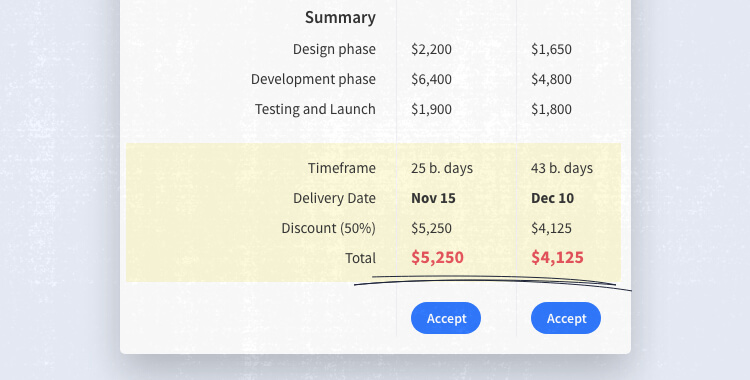Accept the $4,125 Dec 10 proposal
The image size is (750, 380).
pos(566,318)
